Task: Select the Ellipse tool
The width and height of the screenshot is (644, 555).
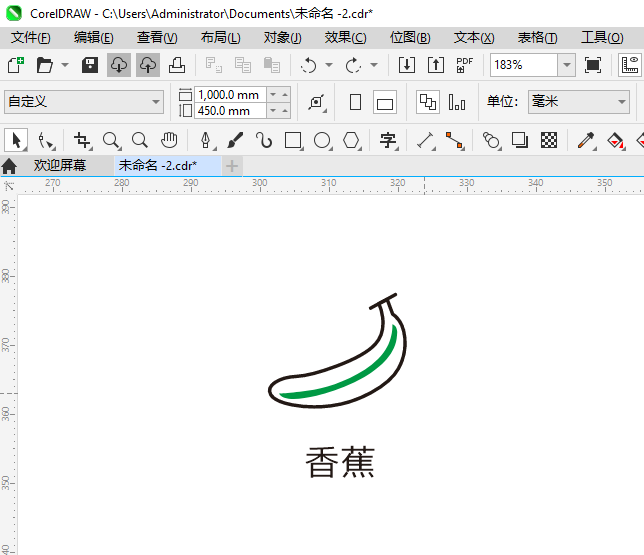Action: tap(322, 140)
